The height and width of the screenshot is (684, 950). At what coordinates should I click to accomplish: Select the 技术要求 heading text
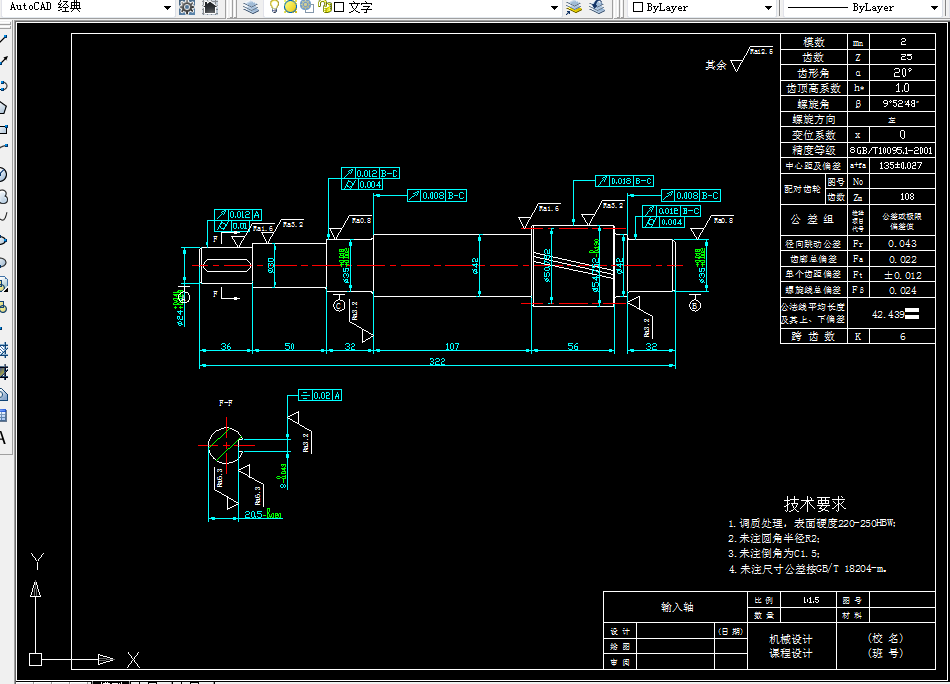pos(814,503)
